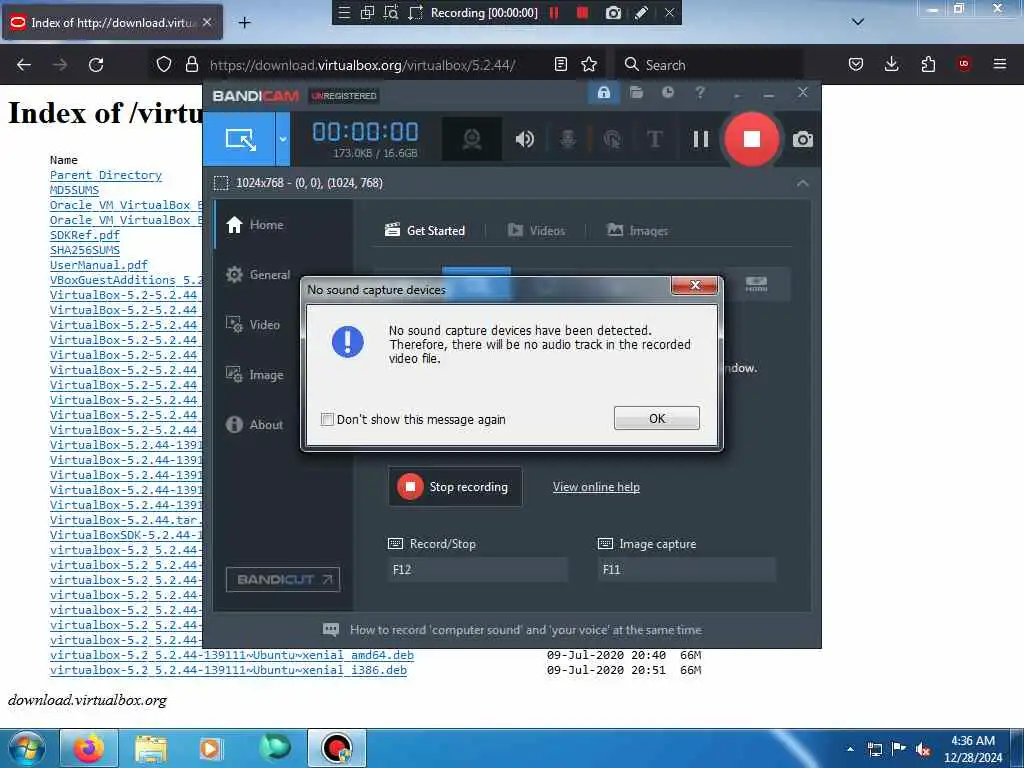Open the Pocket save icon in the browser
The image size is (1024, 768).
pyautogui.click(x=856, y=64)
